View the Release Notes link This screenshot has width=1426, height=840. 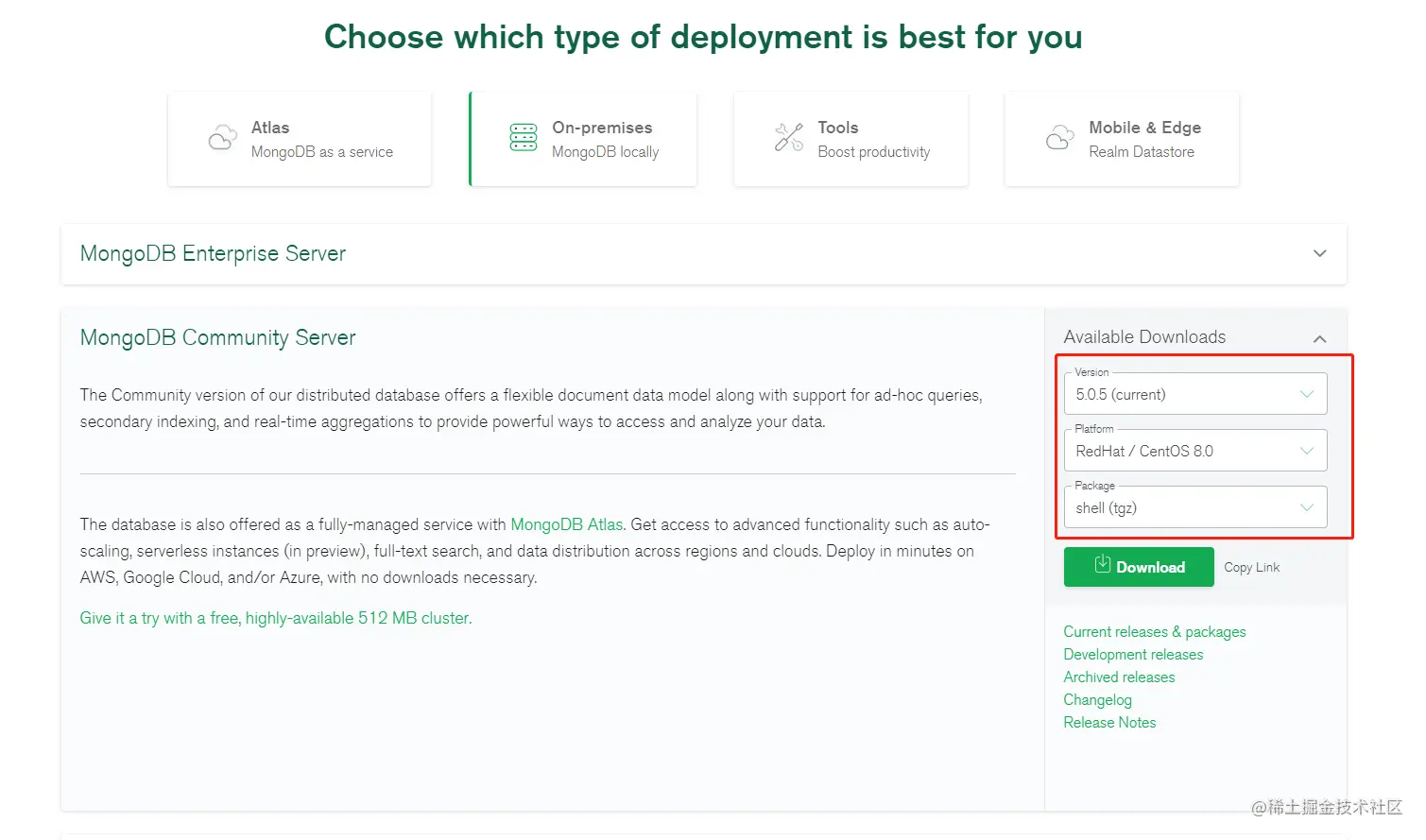(1109, 723)
